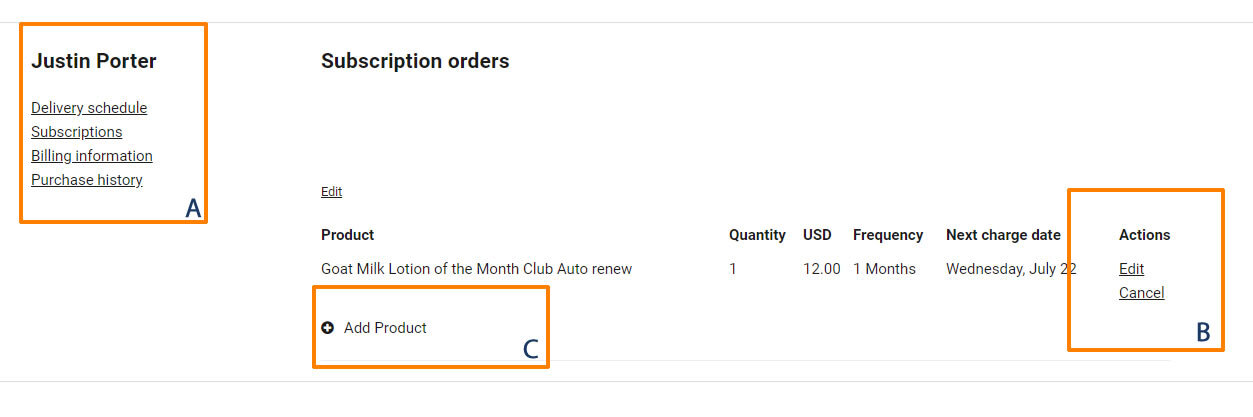View Purchase history
The height and width of the screenshot is (417, 1253).
[87, 180]
